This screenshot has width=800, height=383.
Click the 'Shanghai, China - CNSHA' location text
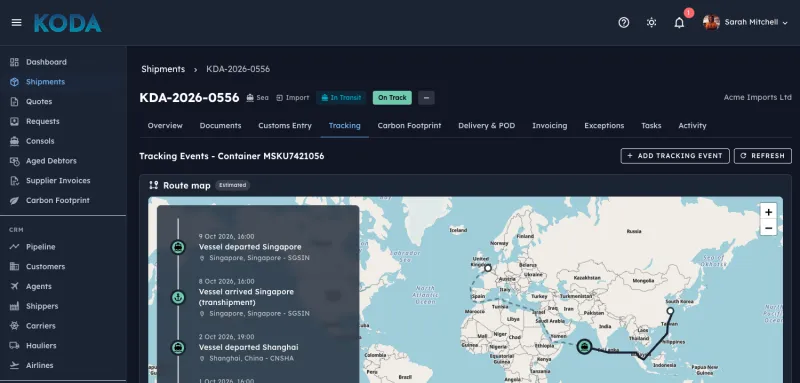(x=252, y=359)
